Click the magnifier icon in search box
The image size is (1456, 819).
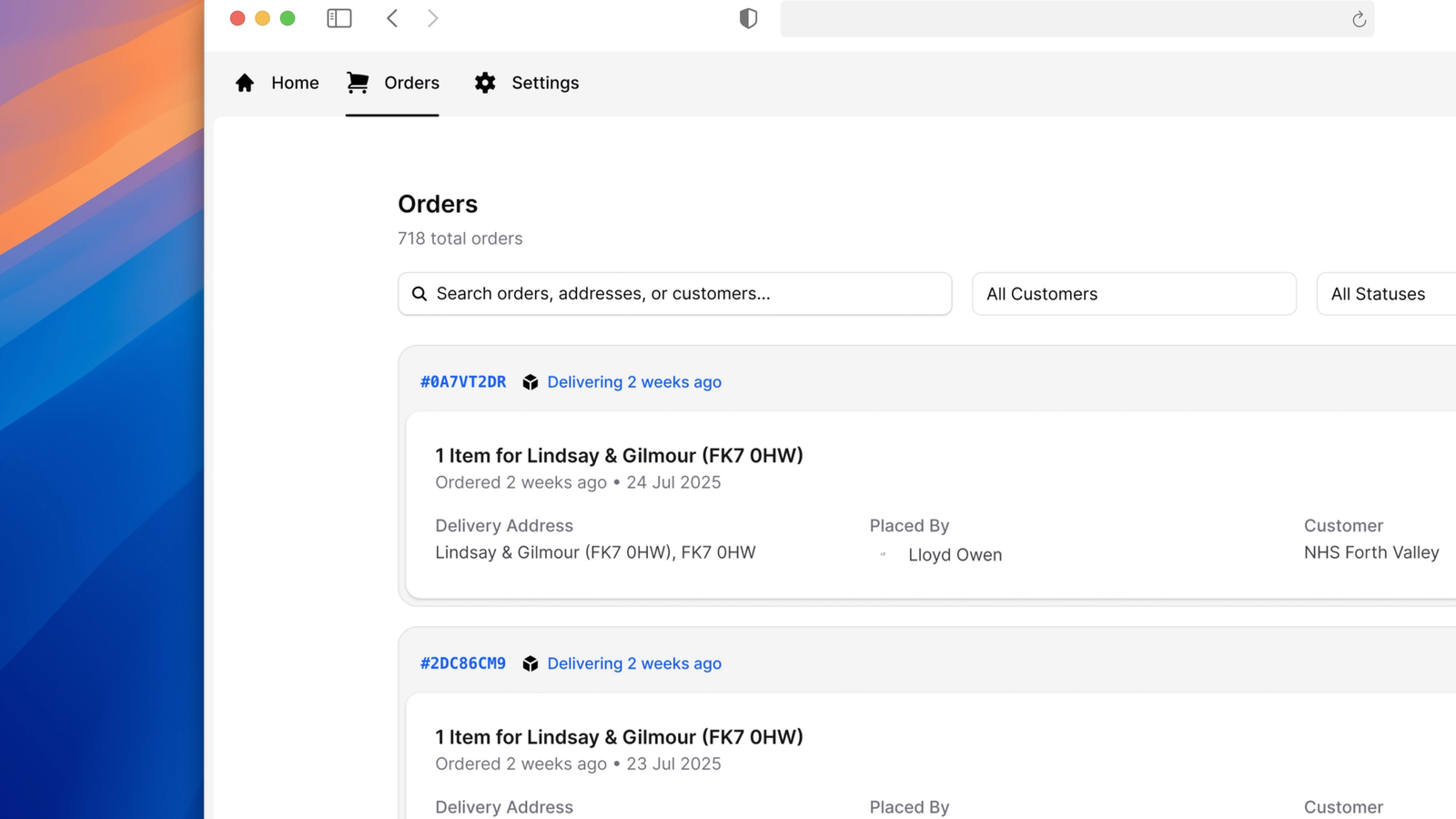point(420,294)
